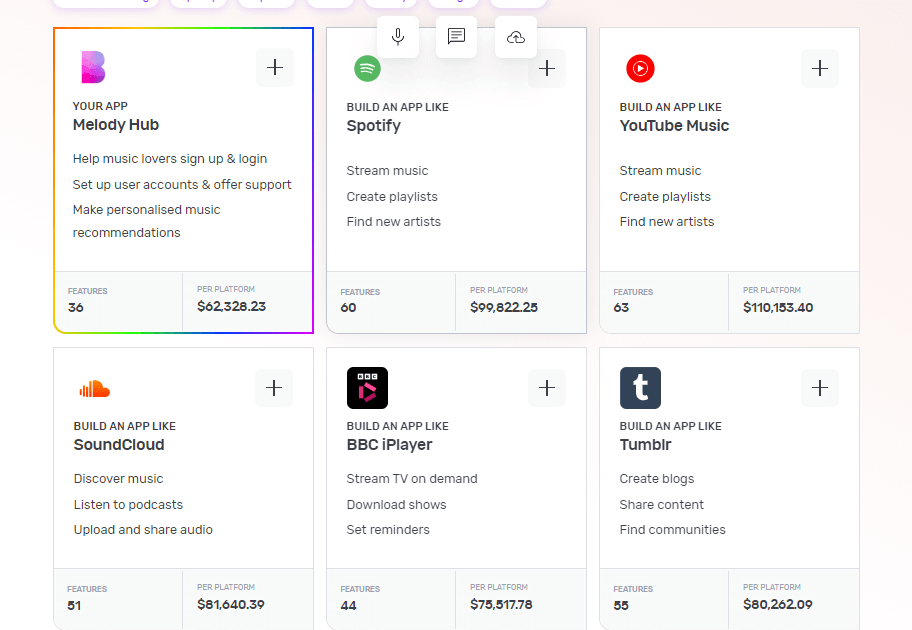Image resolution: width=912 pixels, height=630 pixels.
Task: Click 'Create playlists' on YouTube Music card
Action: coord(665,197)
